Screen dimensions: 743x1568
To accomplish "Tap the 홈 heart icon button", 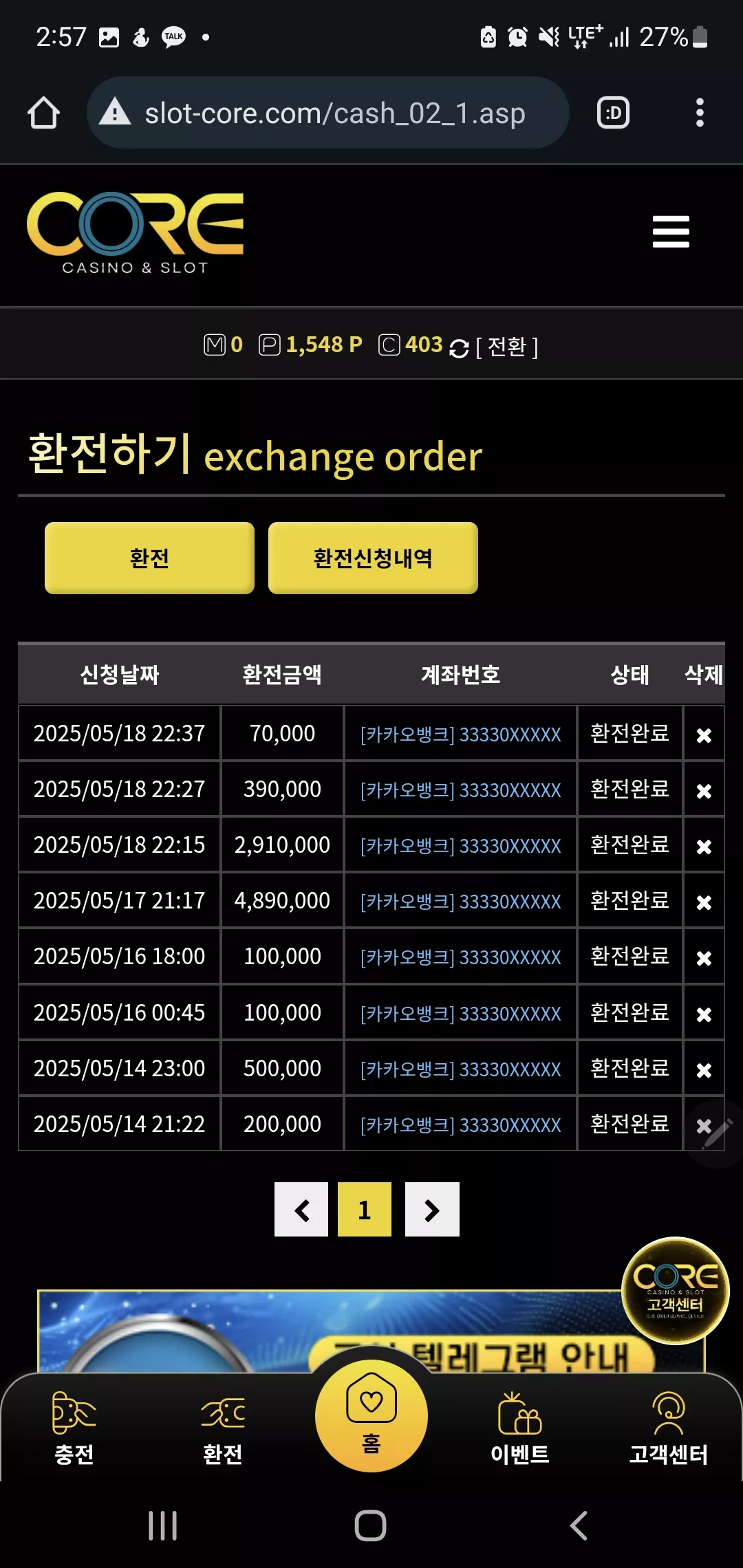I will point(371,1415).
